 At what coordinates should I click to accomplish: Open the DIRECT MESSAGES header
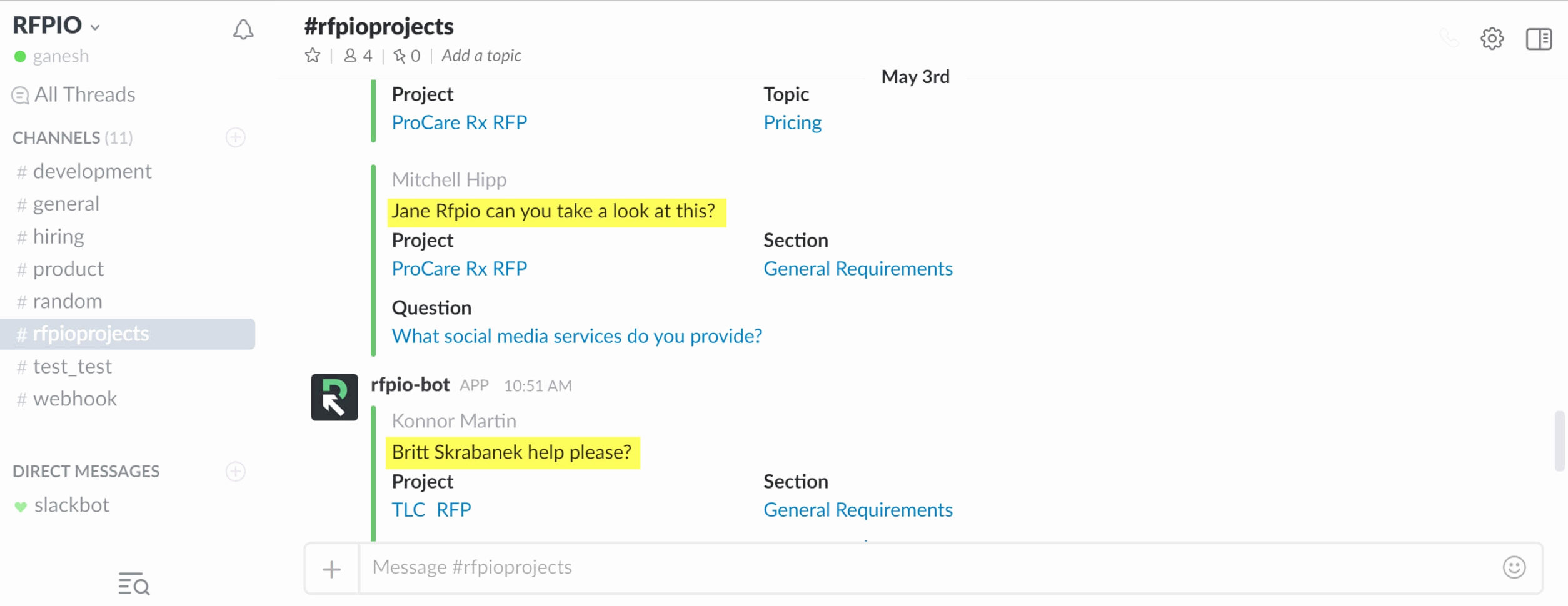(x=86, y=471)
